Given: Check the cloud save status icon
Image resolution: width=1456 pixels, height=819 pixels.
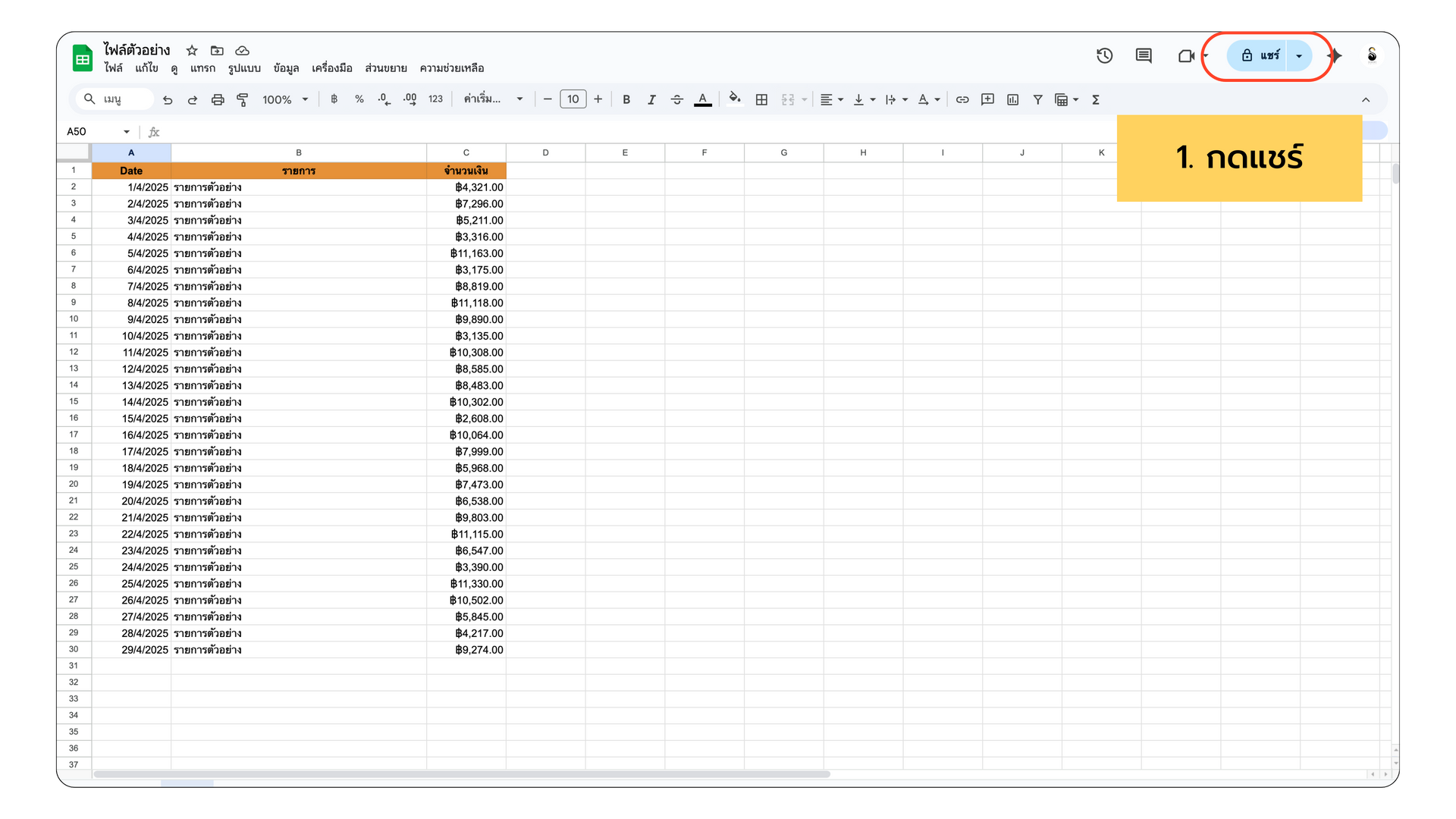Looking at the screenshot, I should 242,50.
